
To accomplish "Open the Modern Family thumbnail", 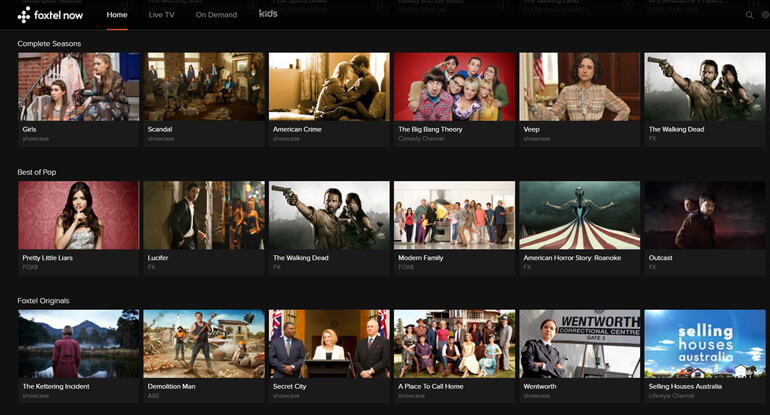I will point(454,215).
